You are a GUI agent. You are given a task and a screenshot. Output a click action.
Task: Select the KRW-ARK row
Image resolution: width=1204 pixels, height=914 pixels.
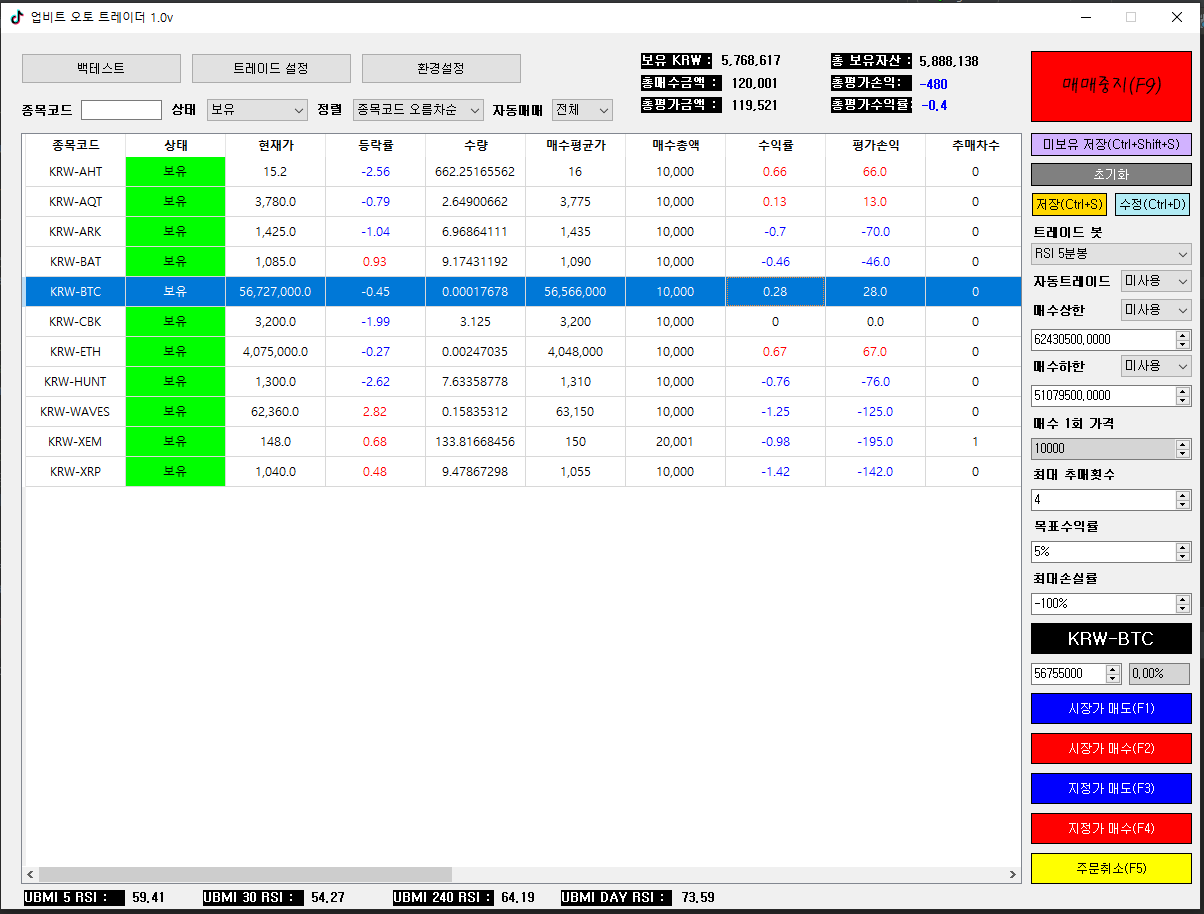coord(523,232)
